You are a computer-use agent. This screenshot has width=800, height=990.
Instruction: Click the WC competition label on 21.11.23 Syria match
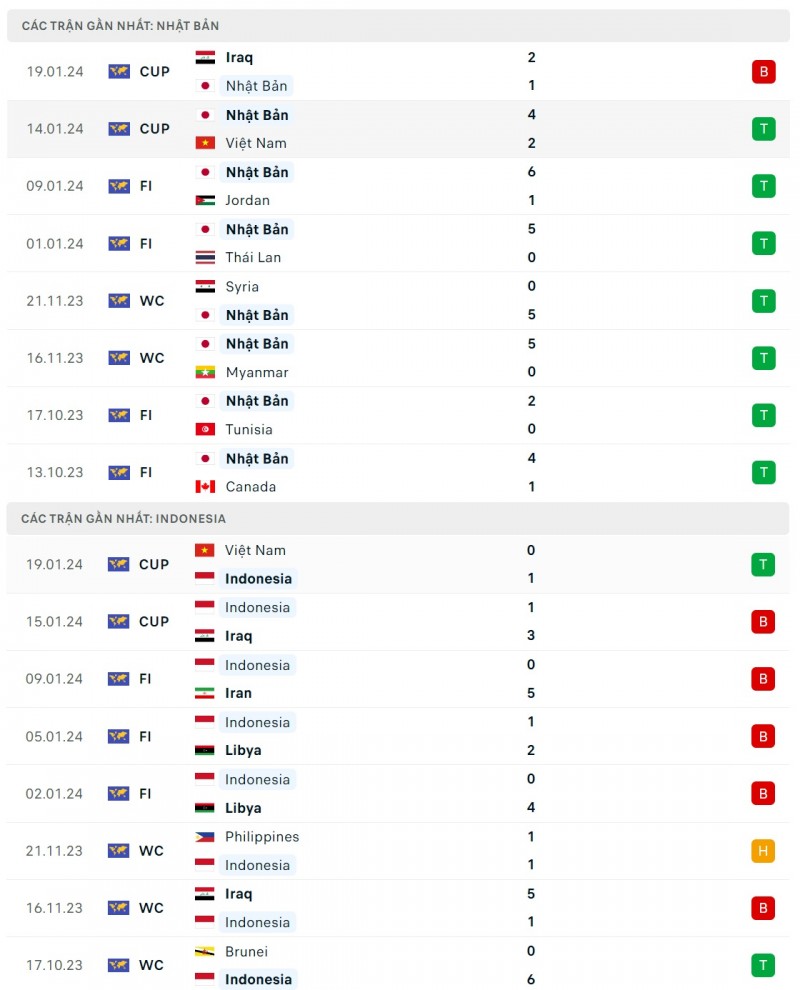(152, 301)
